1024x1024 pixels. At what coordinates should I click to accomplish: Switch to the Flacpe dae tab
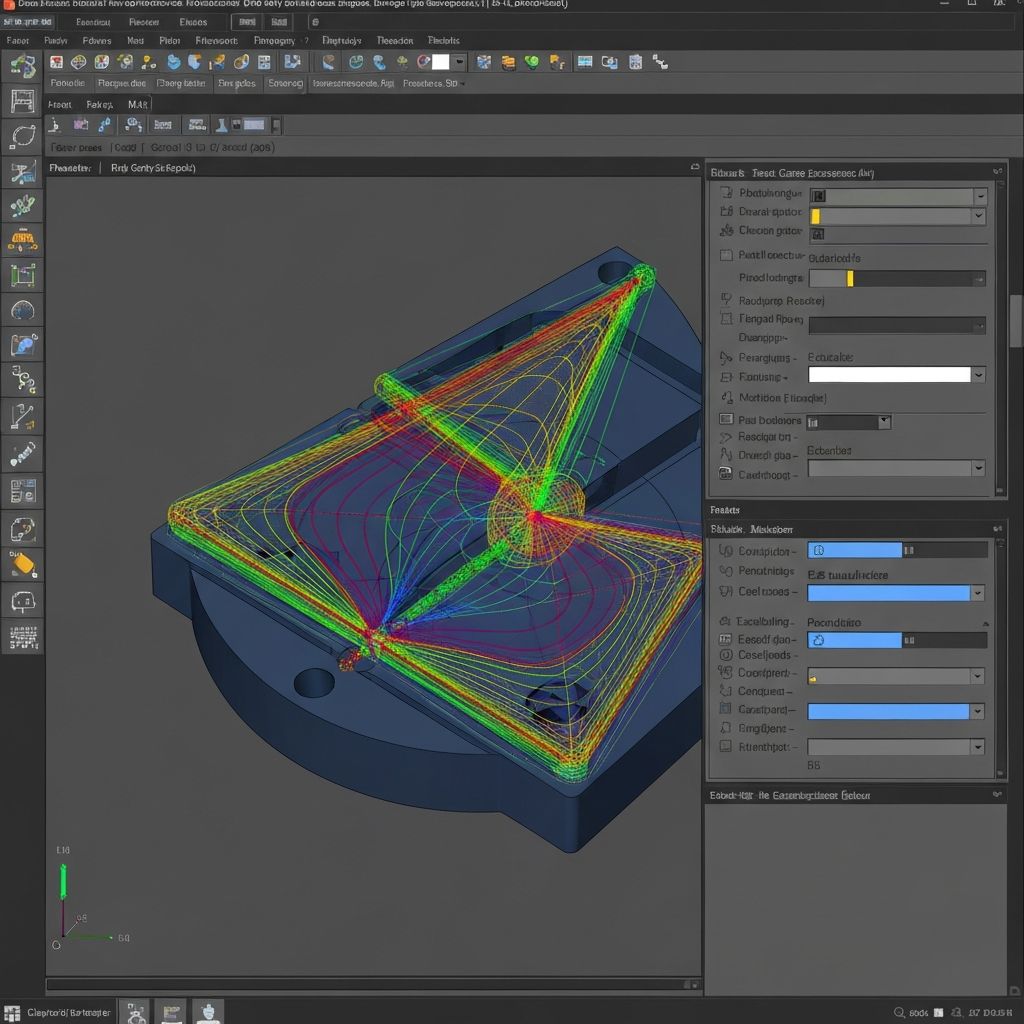point(121,84)
